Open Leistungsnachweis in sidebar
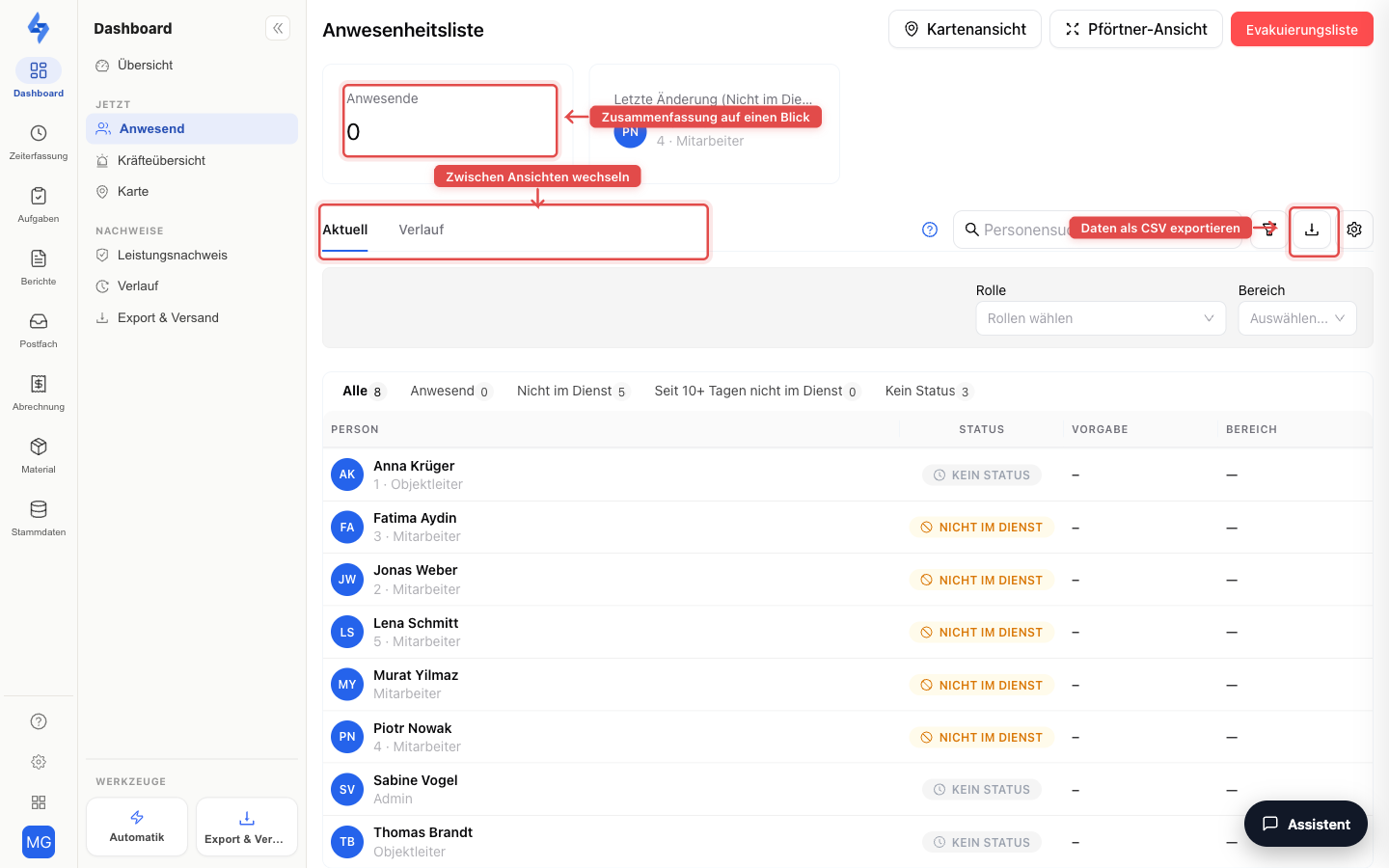 tap(192, 255)
